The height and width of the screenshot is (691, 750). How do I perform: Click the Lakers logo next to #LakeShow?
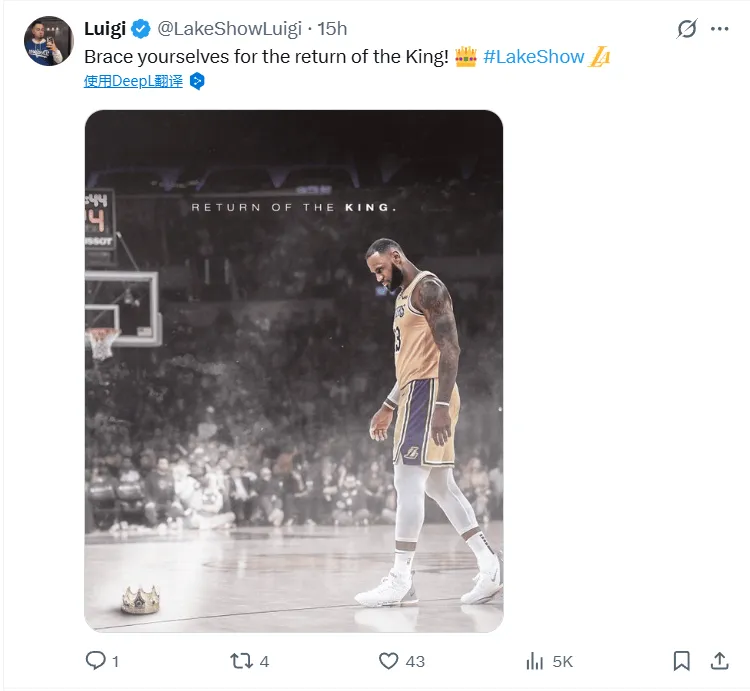click(600, 57)
